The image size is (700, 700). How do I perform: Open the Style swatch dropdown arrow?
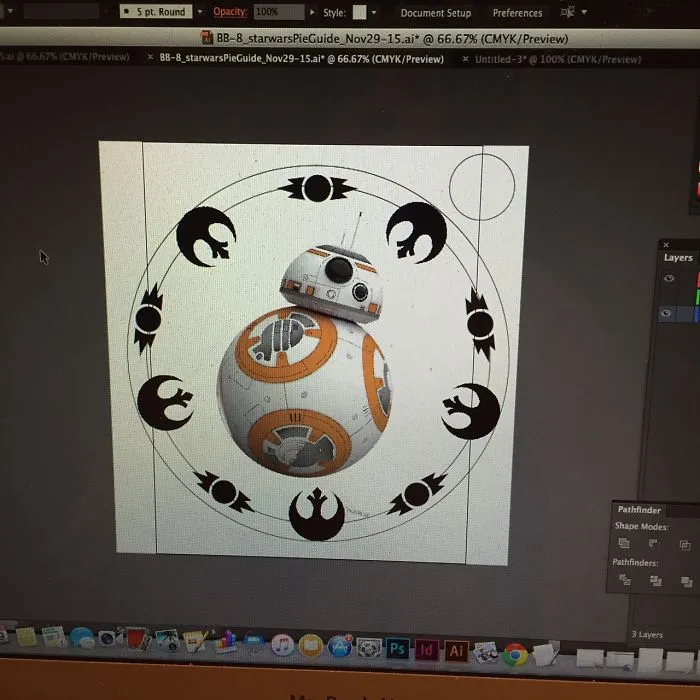coord(374,12)
